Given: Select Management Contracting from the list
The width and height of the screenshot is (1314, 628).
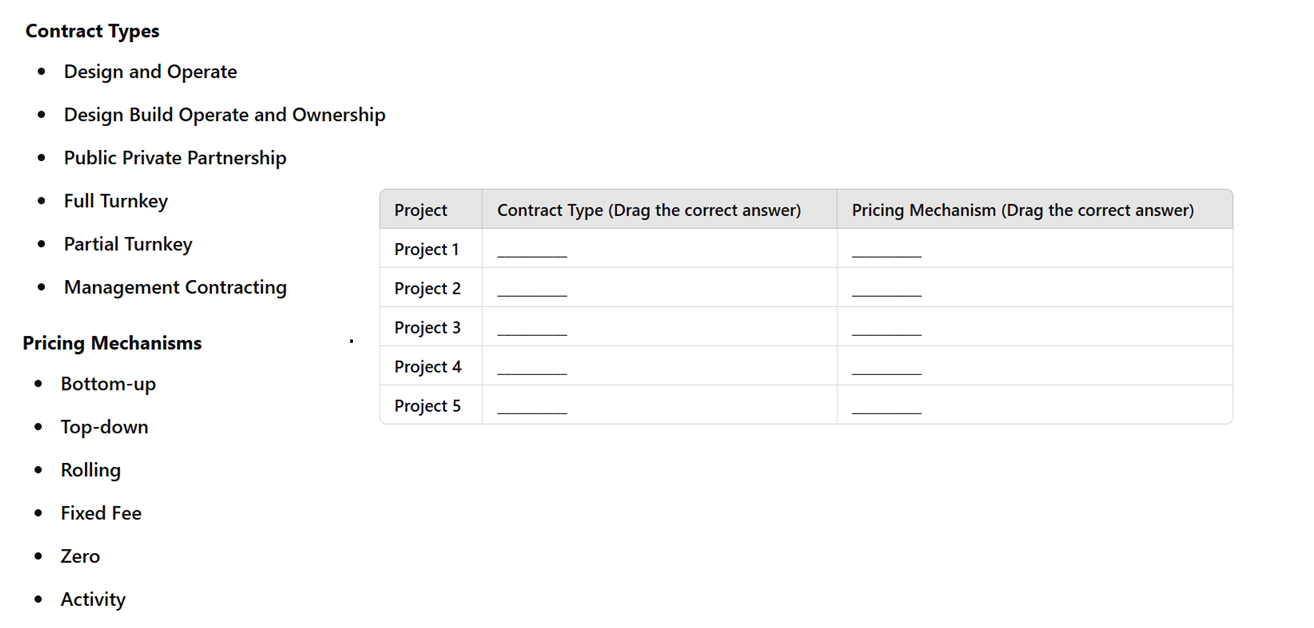Looking at the screenshot, I should click(175, 287).
